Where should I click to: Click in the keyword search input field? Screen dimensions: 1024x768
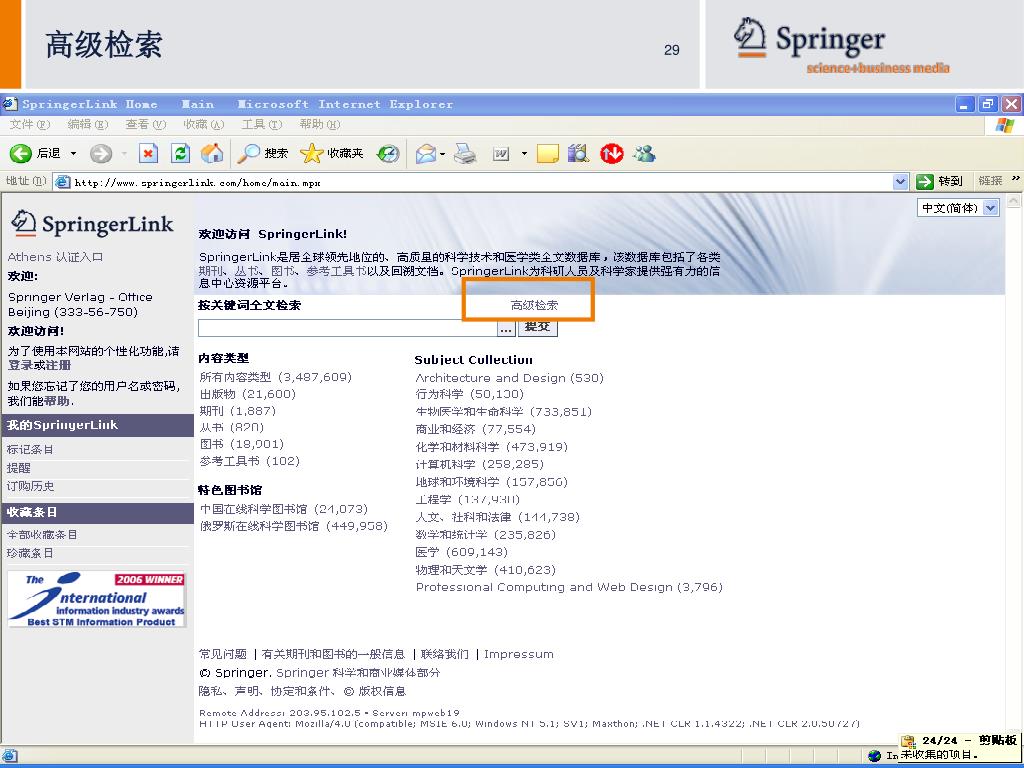click(347, 328)
